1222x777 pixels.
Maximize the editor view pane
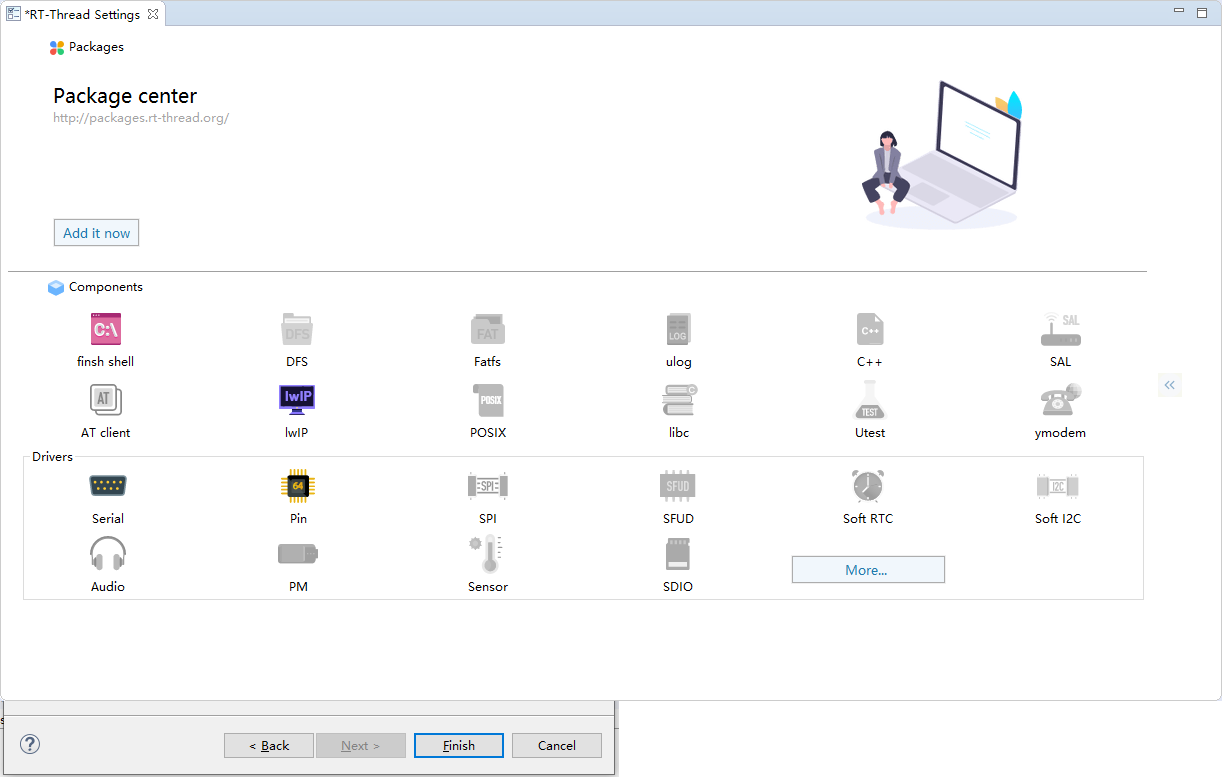[x=1202, y=12]
